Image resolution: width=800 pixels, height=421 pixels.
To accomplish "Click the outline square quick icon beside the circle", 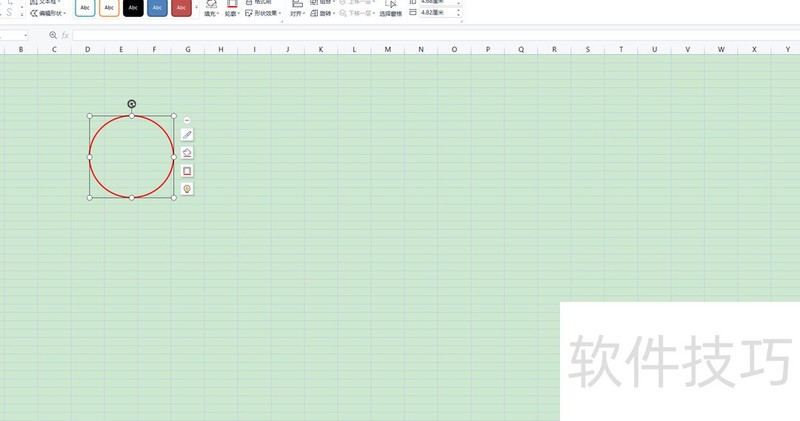I will click(187, 171).
